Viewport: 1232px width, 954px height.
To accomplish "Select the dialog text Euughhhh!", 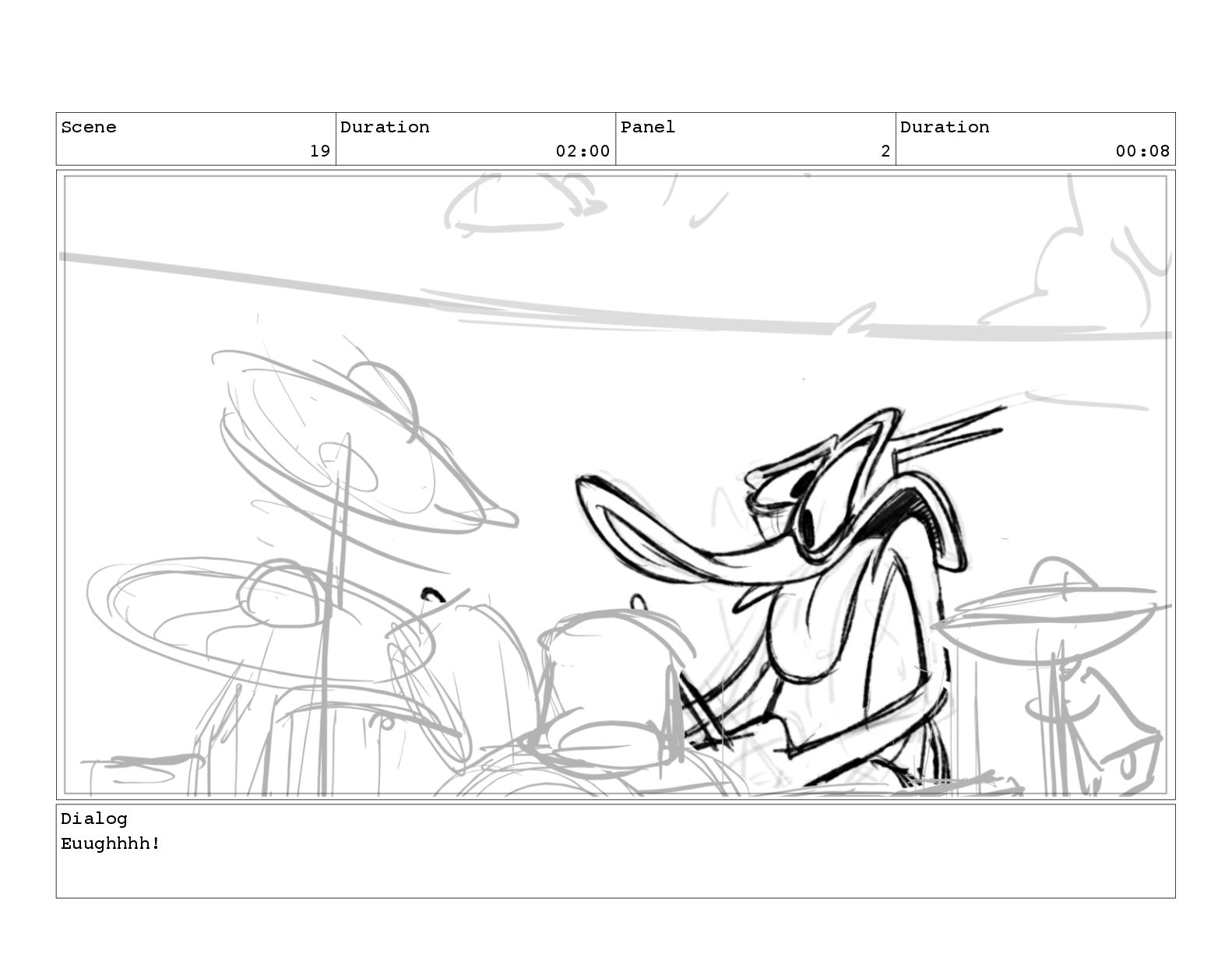I will (x=111, y=843).
